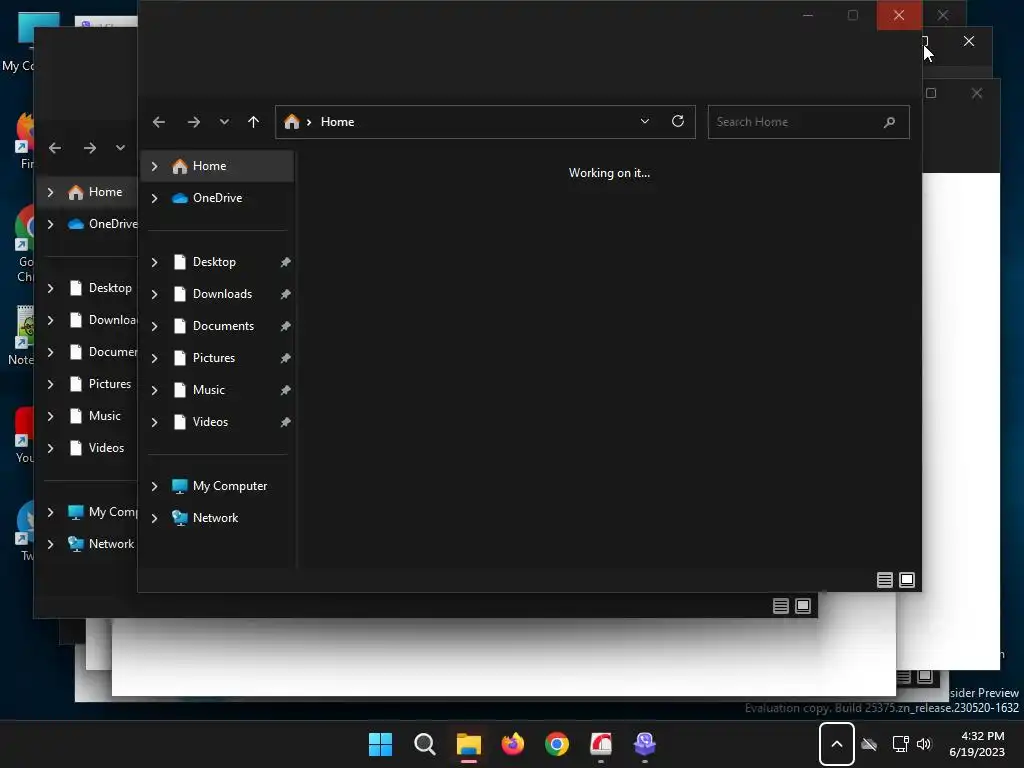Open address bar history dropdown
The height and width of the screenshot is (768, 1024).
pyautogui.click(x=645, y=121)
